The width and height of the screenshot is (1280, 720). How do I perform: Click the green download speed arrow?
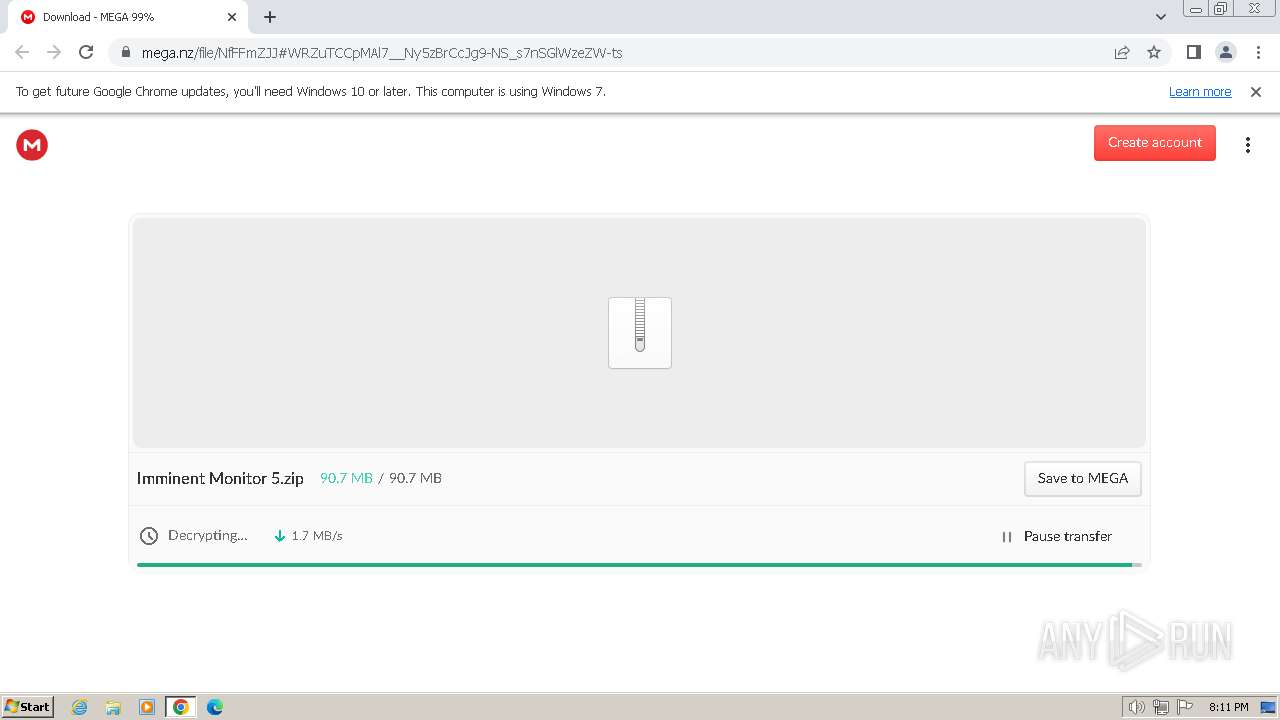[280, 536]
